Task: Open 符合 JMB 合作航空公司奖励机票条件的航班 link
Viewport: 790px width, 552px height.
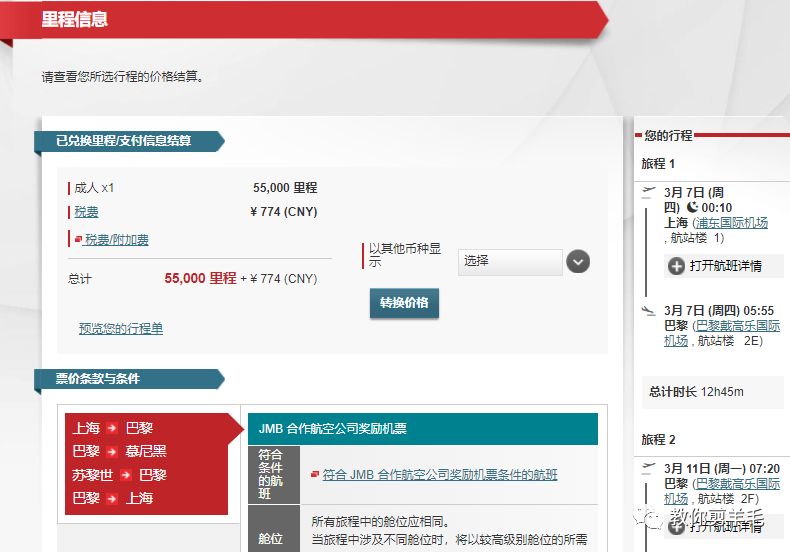Action: click(x=439, y=474)
